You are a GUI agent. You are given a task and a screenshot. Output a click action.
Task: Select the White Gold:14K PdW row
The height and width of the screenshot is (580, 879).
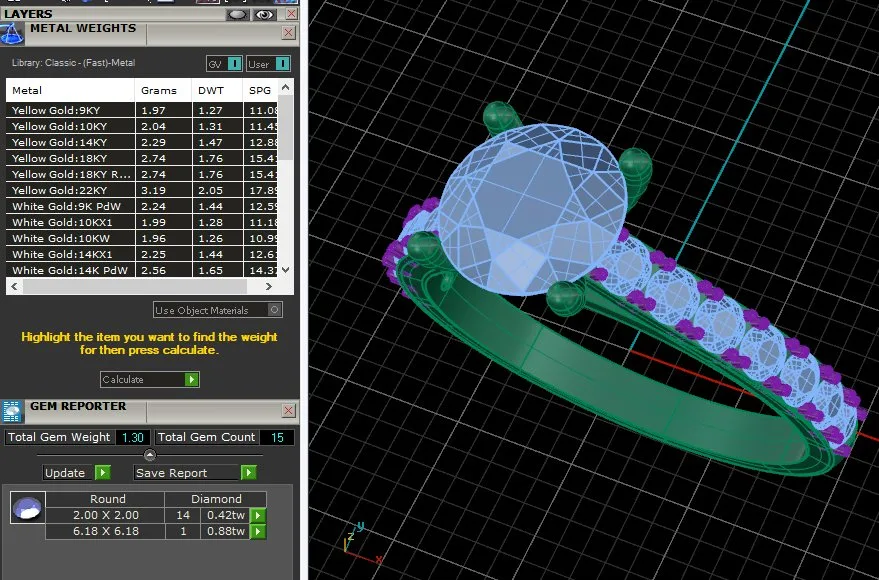pos(142,270)
